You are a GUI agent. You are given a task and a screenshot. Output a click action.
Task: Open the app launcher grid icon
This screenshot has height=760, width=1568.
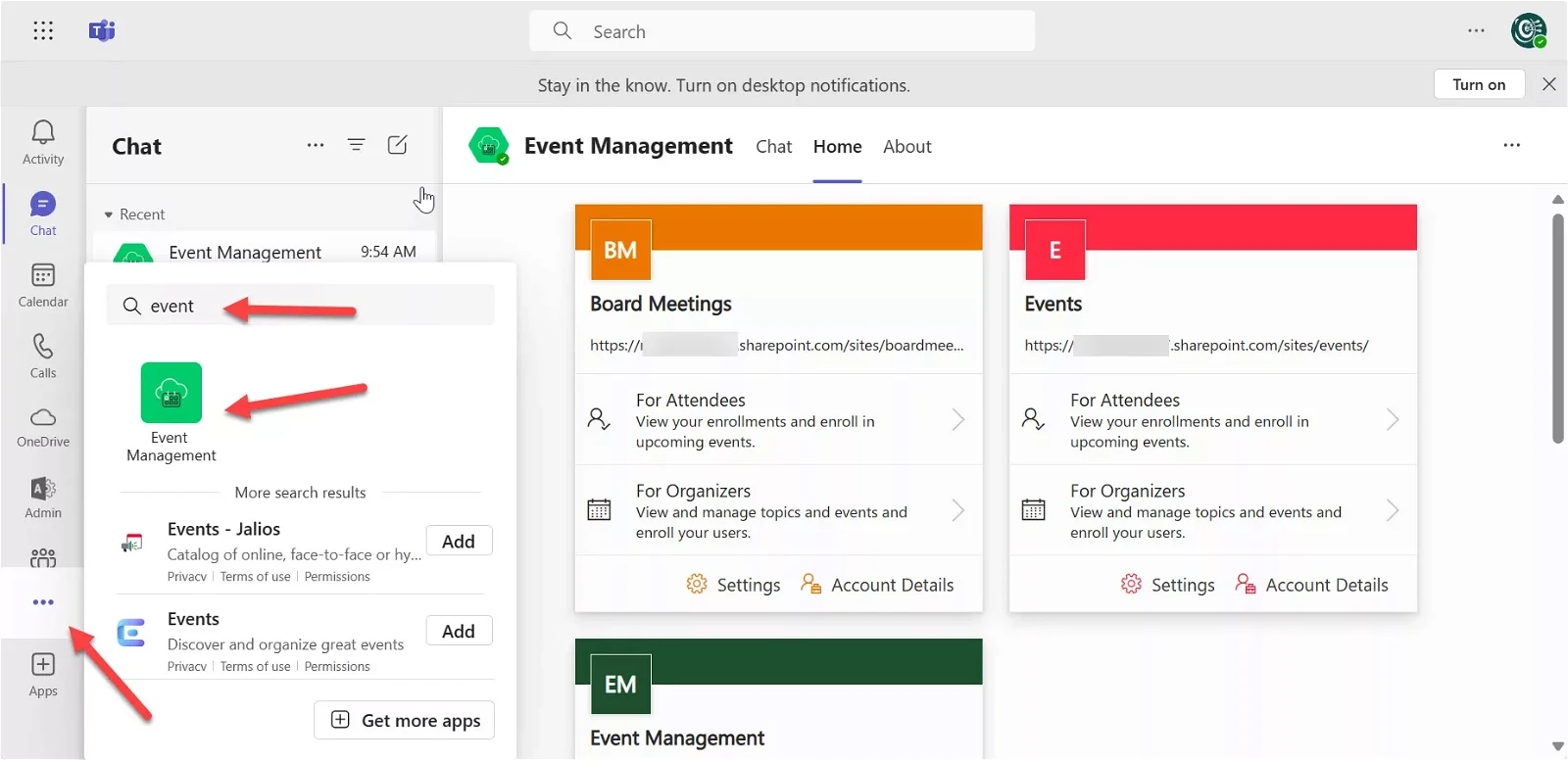[x=43, y=31]
